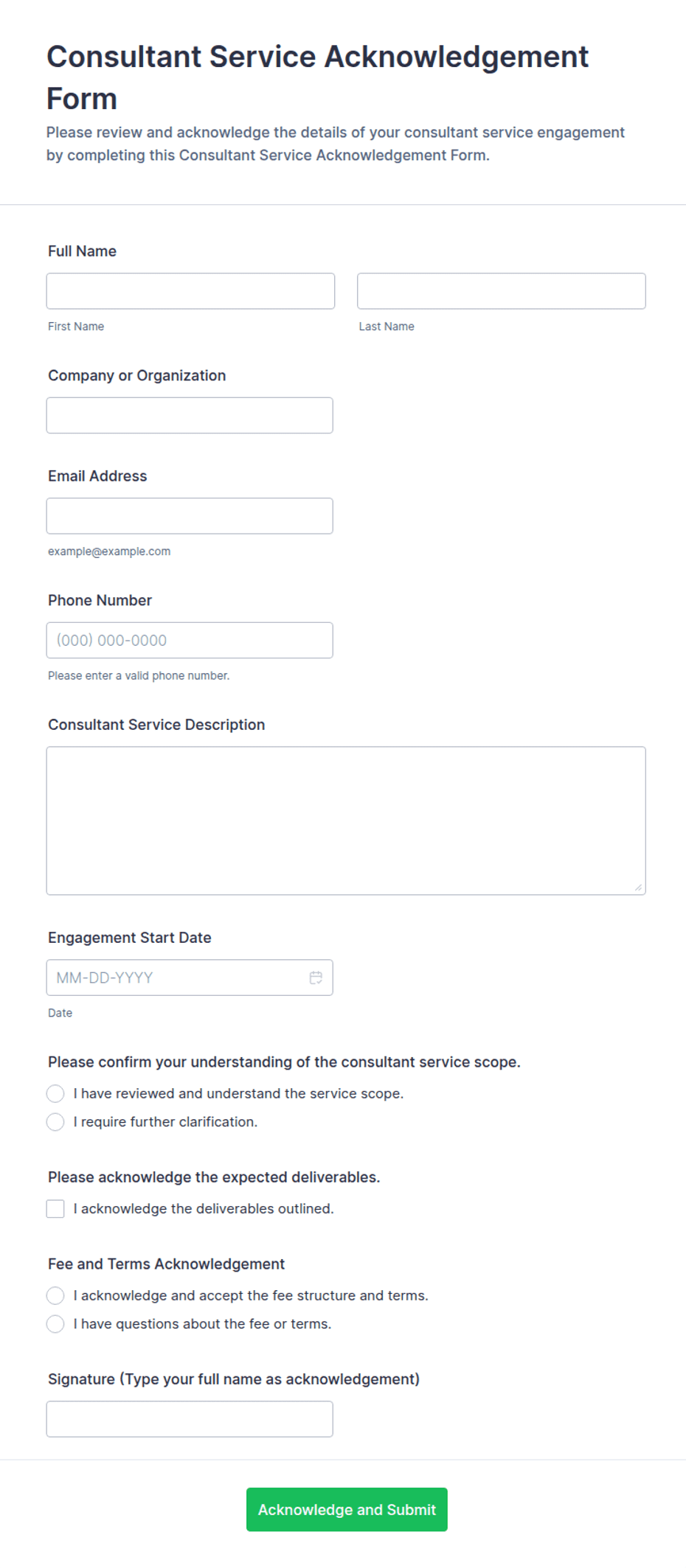Focus the Company or Organization field
The image size is (686, 1568).
click(x=190, y=416)
